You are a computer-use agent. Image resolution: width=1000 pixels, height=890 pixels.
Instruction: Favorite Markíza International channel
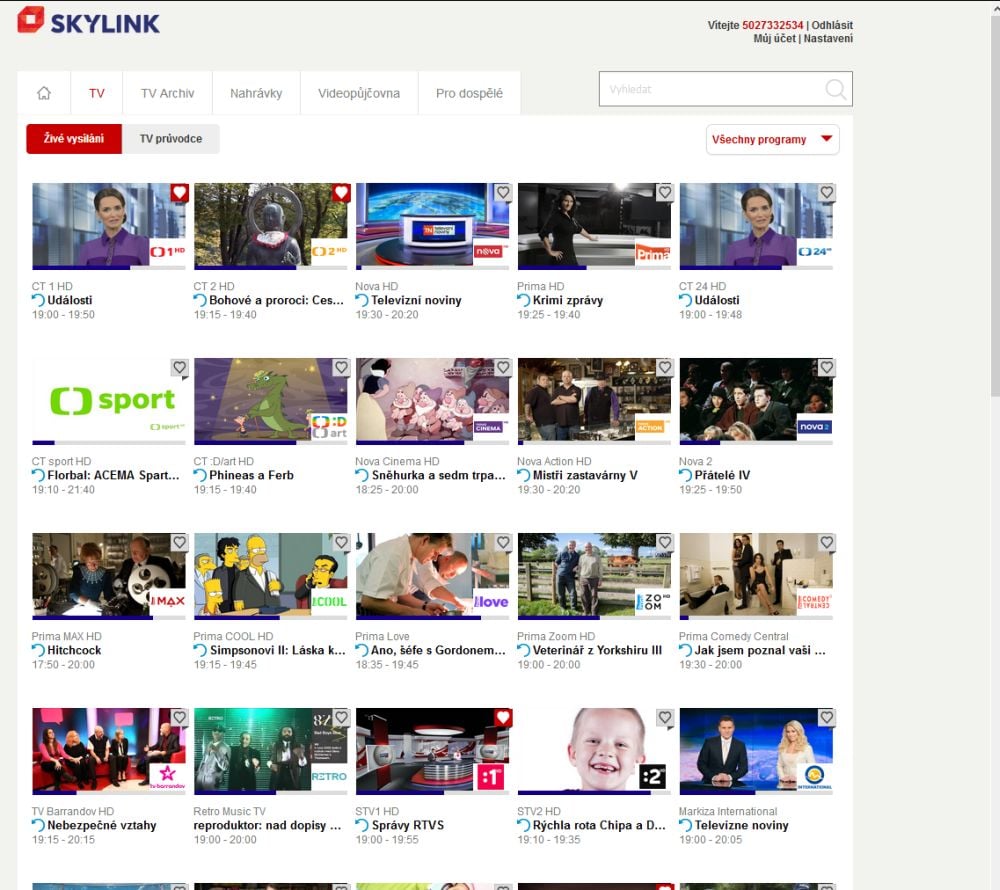point(827,717)
